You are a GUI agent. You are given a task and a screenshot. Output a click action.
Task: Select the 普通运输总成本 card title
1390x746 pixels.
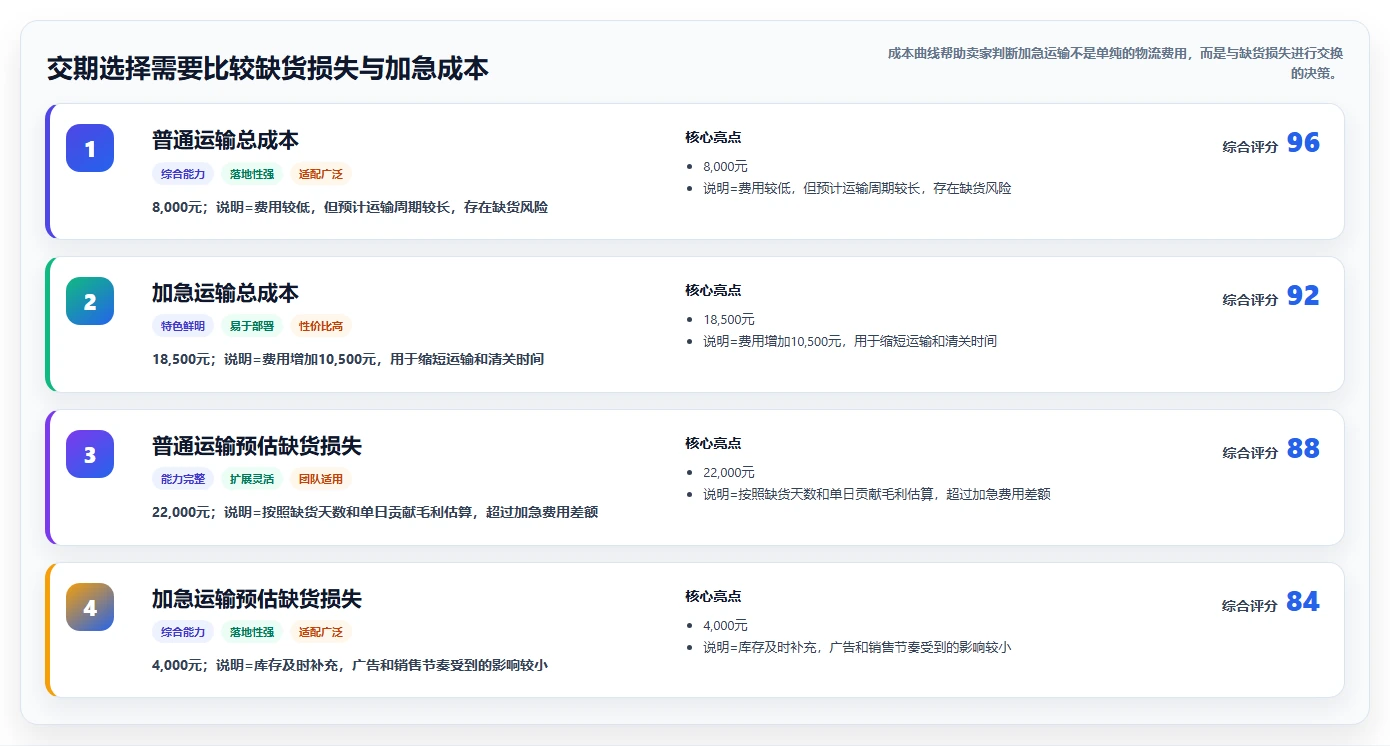pyautogui.click(x=225, y=140)
